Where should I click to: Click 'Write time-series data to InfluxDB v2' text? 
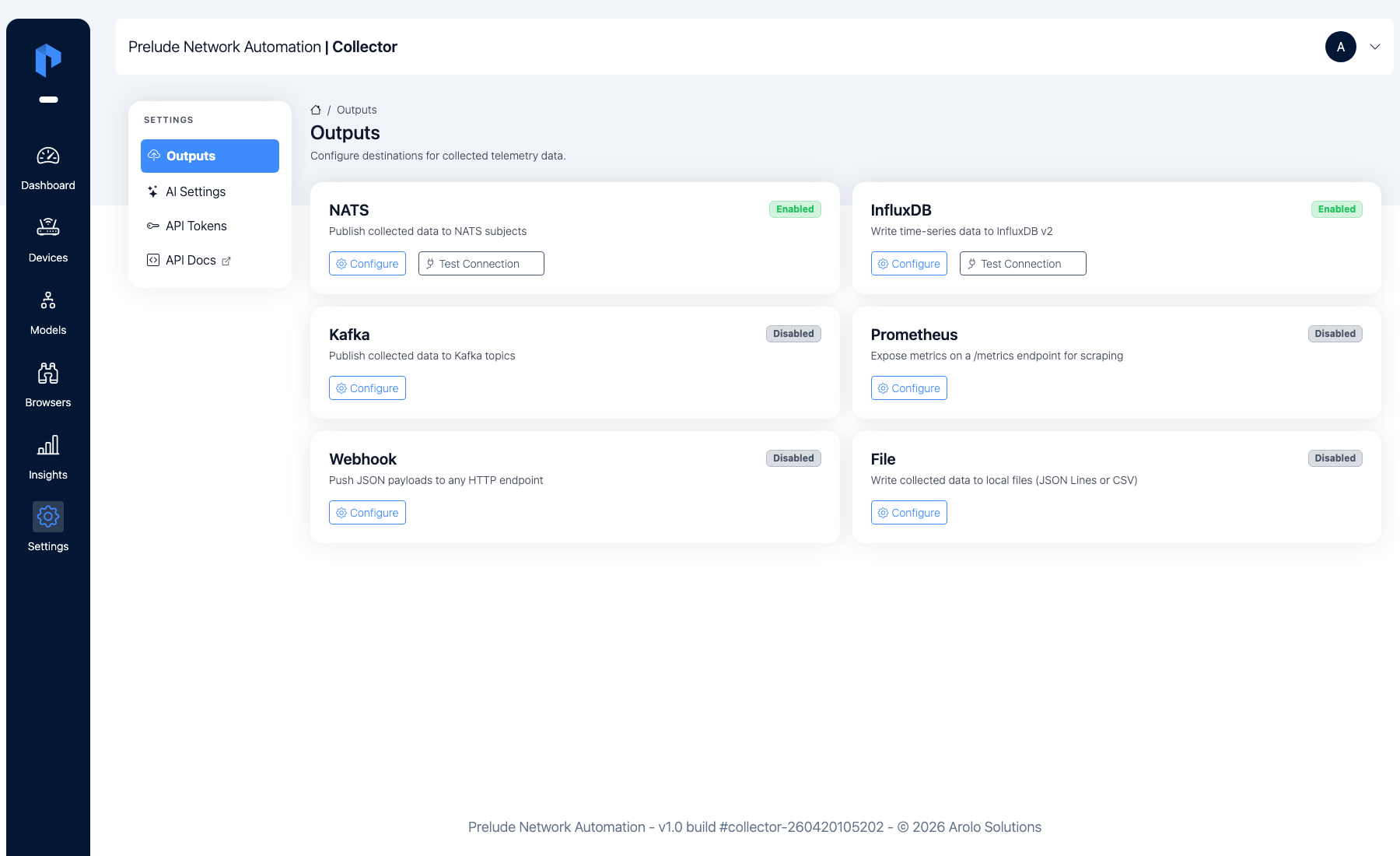tap(962, 231)
